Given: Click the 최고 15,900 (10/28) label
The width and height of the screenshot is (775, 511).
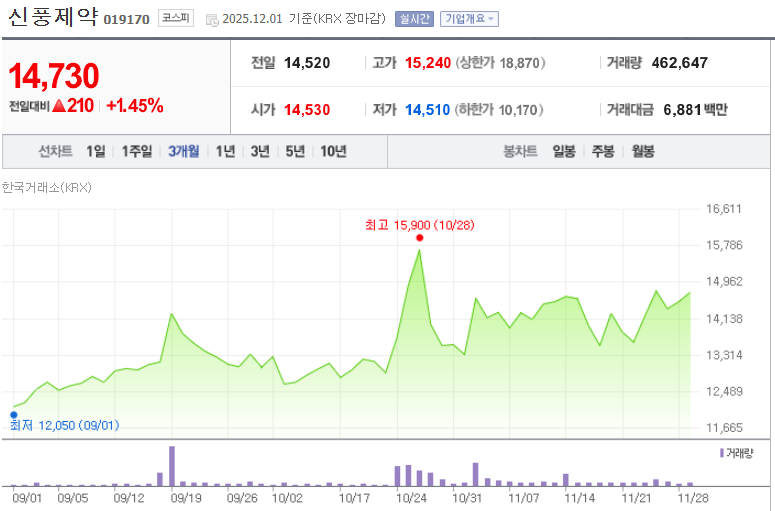Looking at the screenshot, I should [420, 225].
